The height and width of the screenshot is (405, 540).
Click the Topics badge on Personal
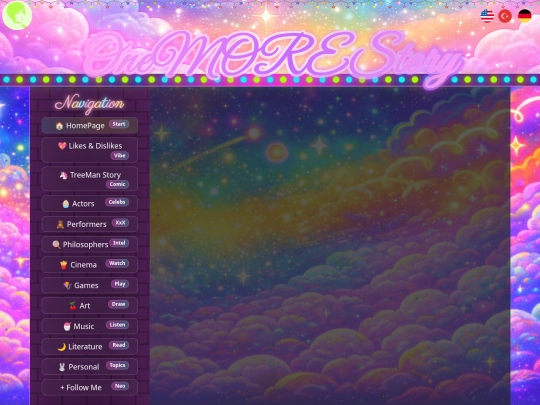coord(117,365)
